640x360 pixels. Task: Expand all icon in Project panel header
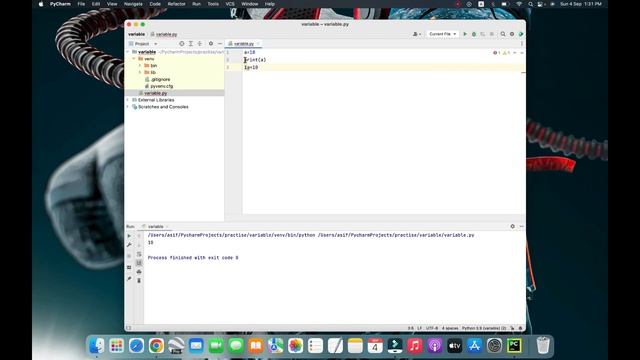click(191, 44)
